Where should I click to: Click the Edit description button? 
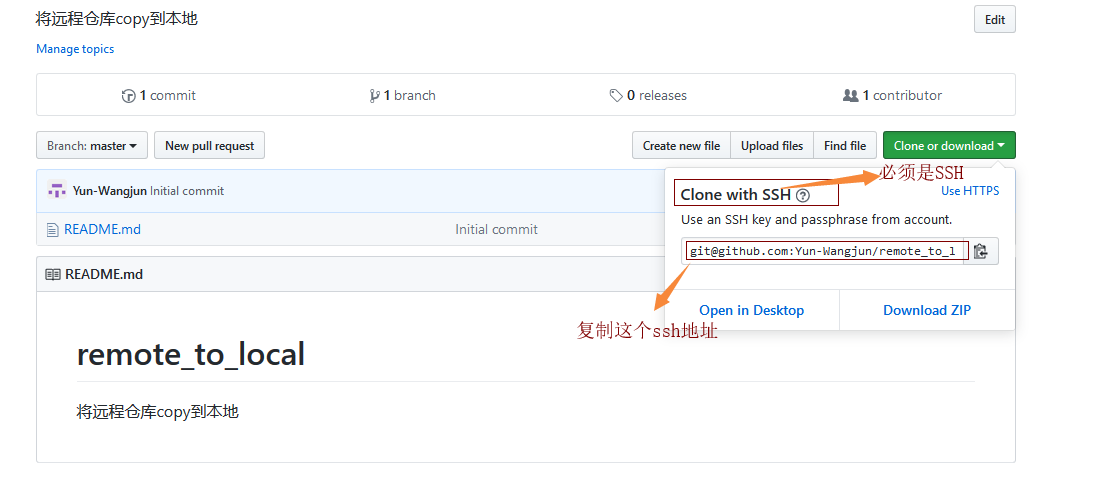(x=994, y=20)
